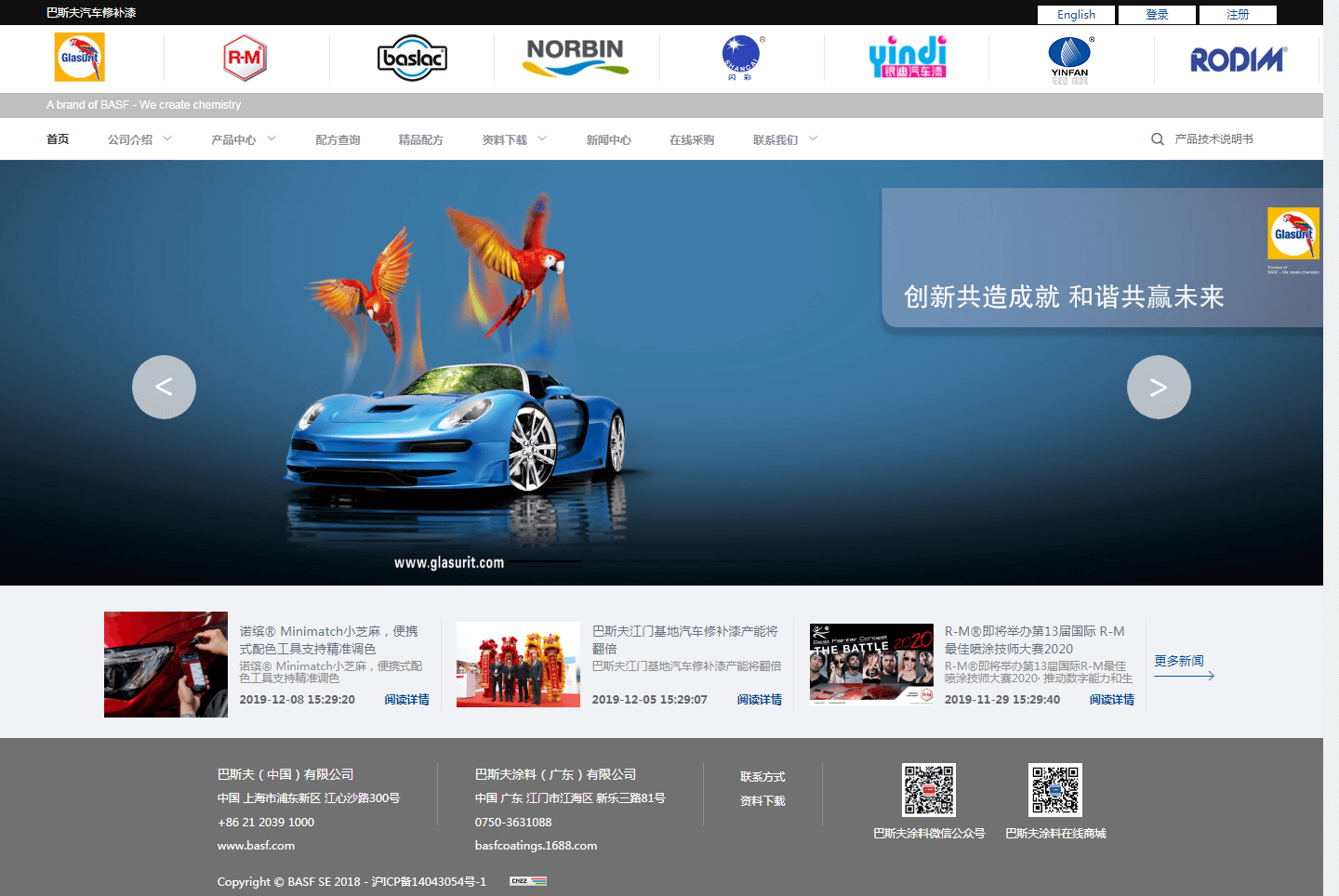1339x896 pixels.
Task: Open the 资料下载 dropdown menu
Action: click(514, 139)
